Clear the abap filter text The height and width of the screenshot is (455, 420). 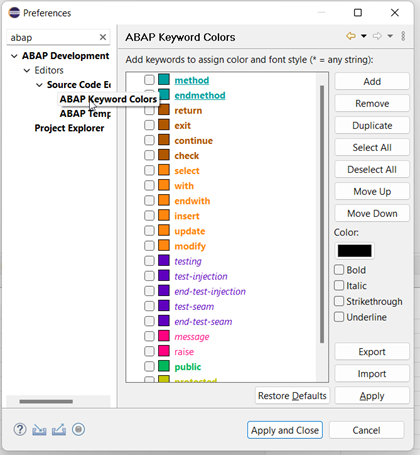tap(103, 37)
